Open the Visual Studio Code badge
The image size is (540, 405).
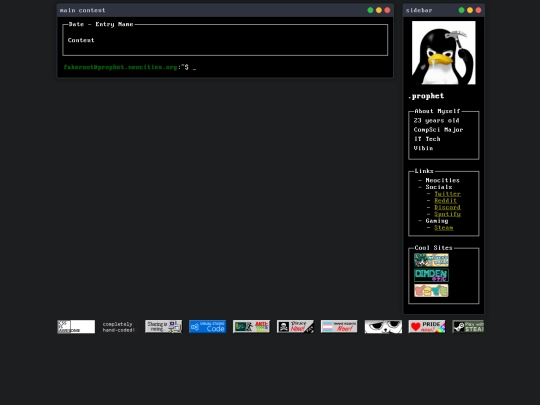point(208,326)
